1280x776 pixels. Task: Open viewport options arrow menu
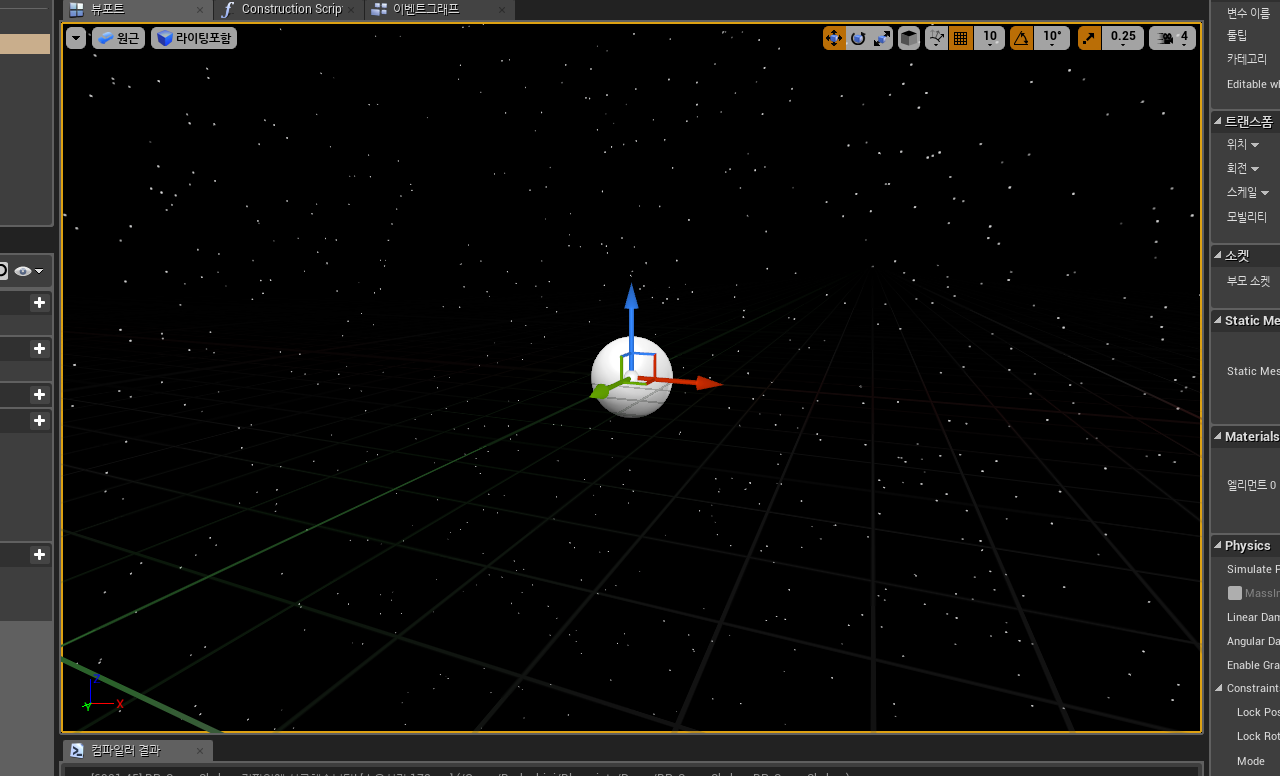77,38
